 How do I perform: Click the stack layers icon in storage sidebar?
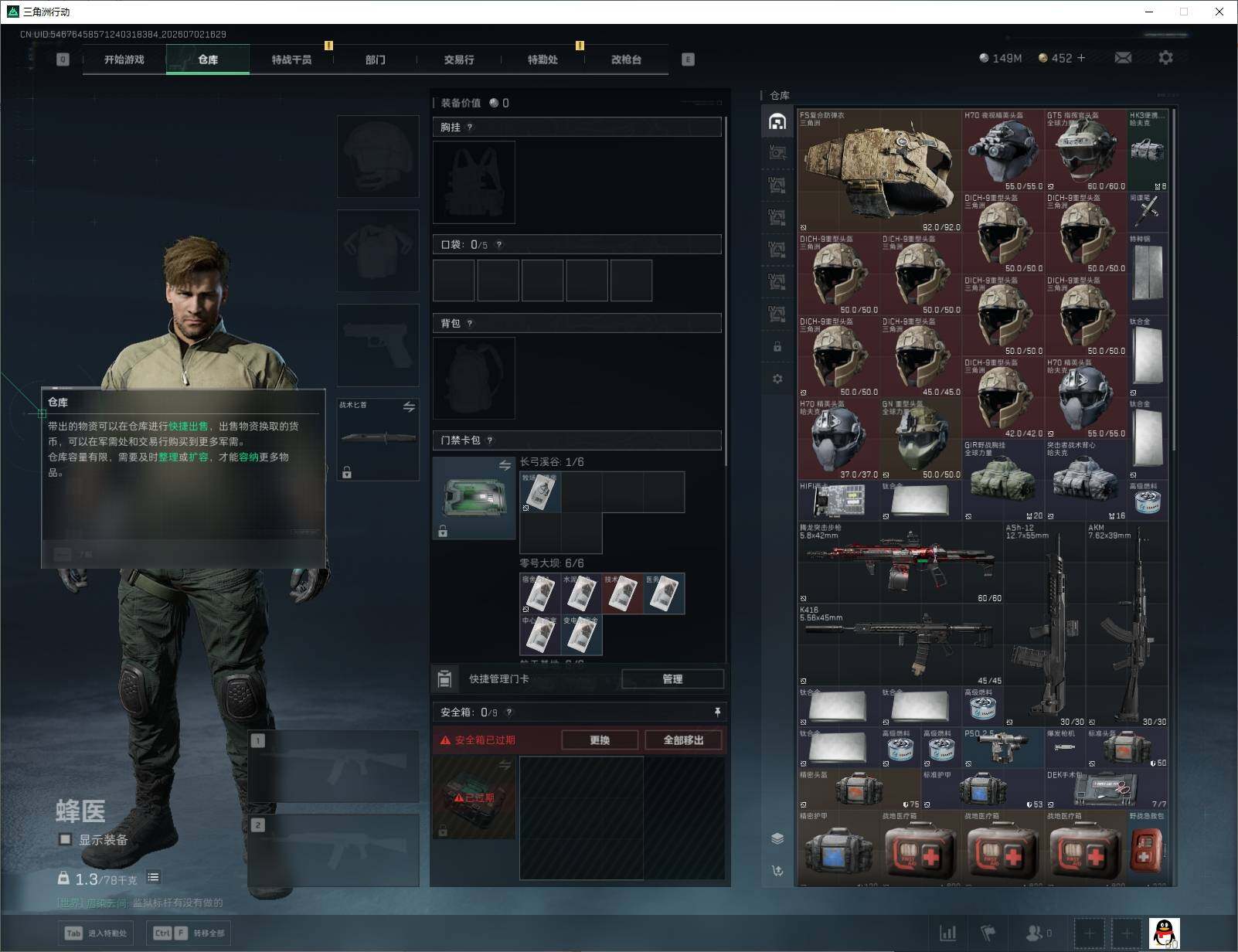pyautogui.click(x=777, y=838)
